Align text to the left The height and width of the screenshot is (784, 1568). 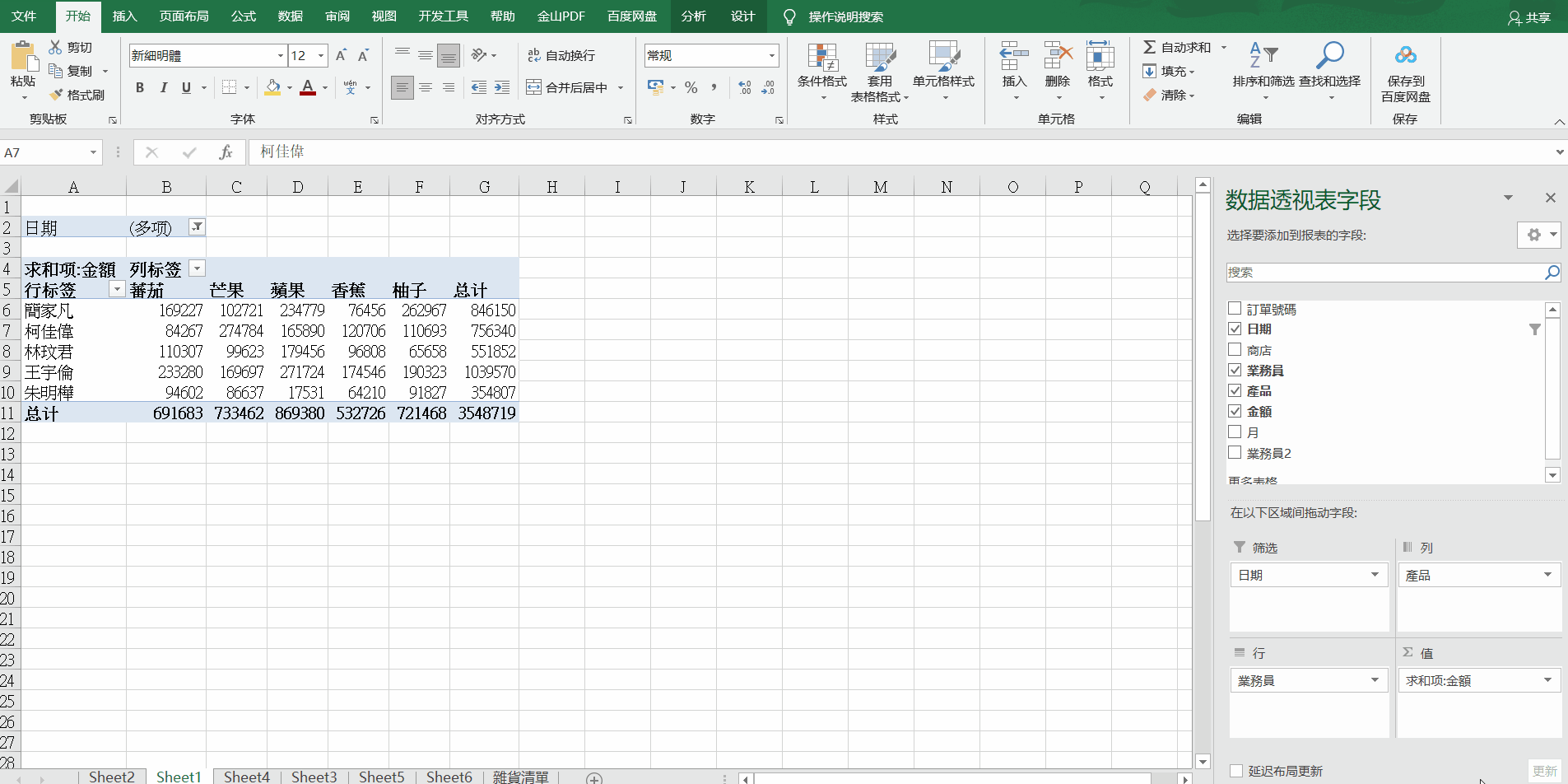point(402,87)
